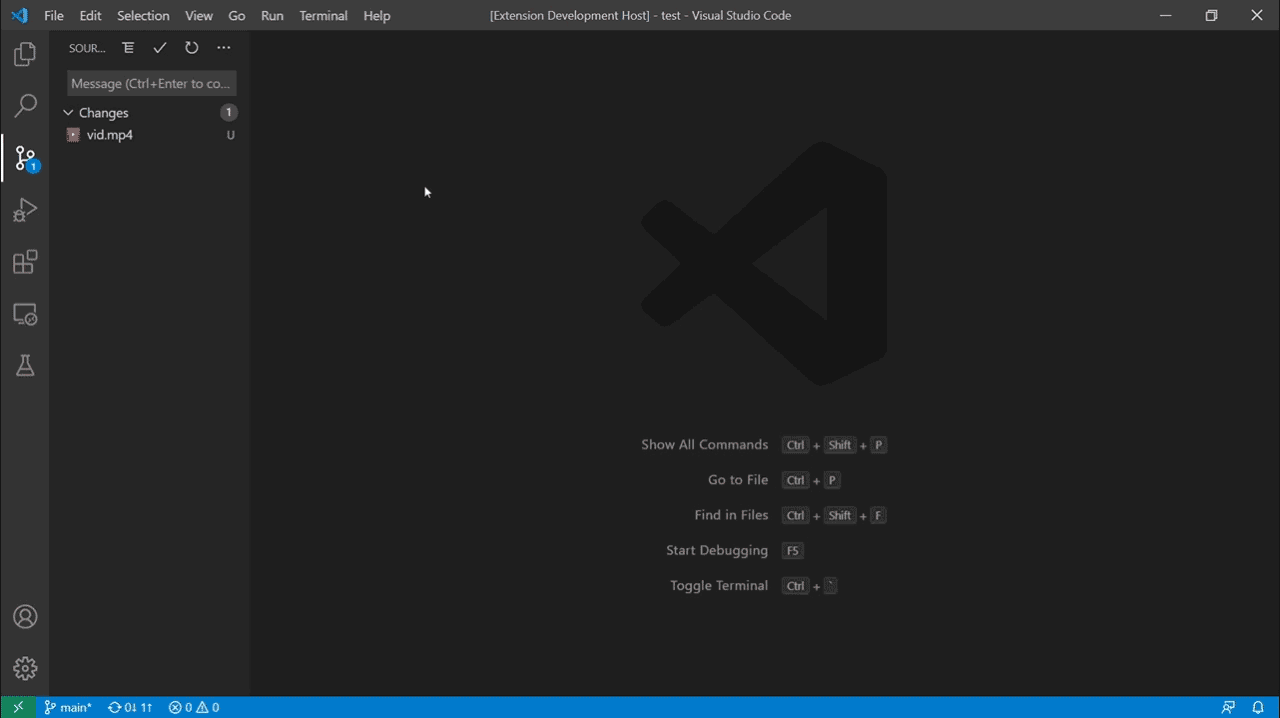Click the Show All Commands text

click(705, 445)
